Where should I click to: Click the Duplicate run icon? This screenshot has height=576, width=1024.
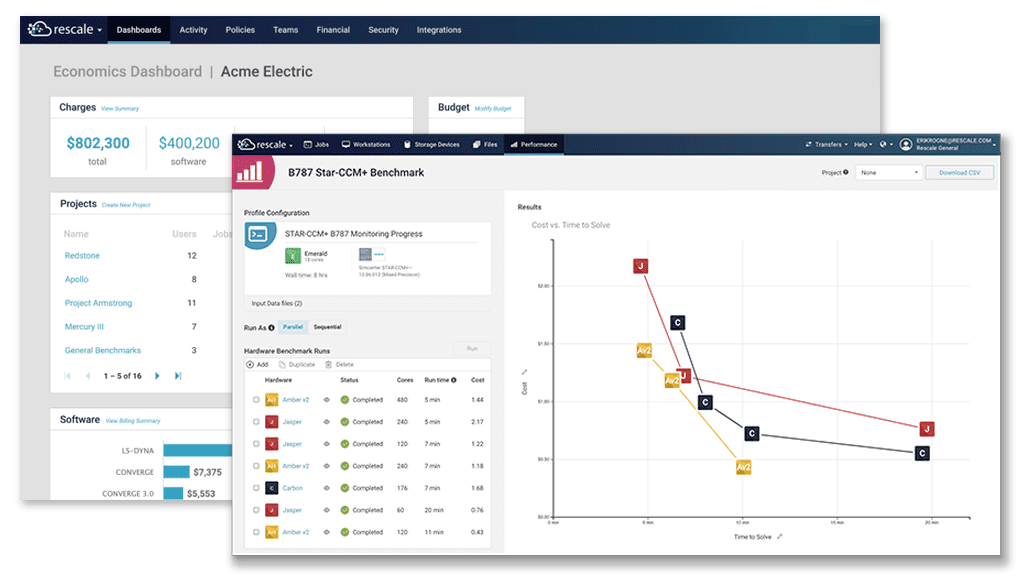point(282,365)
